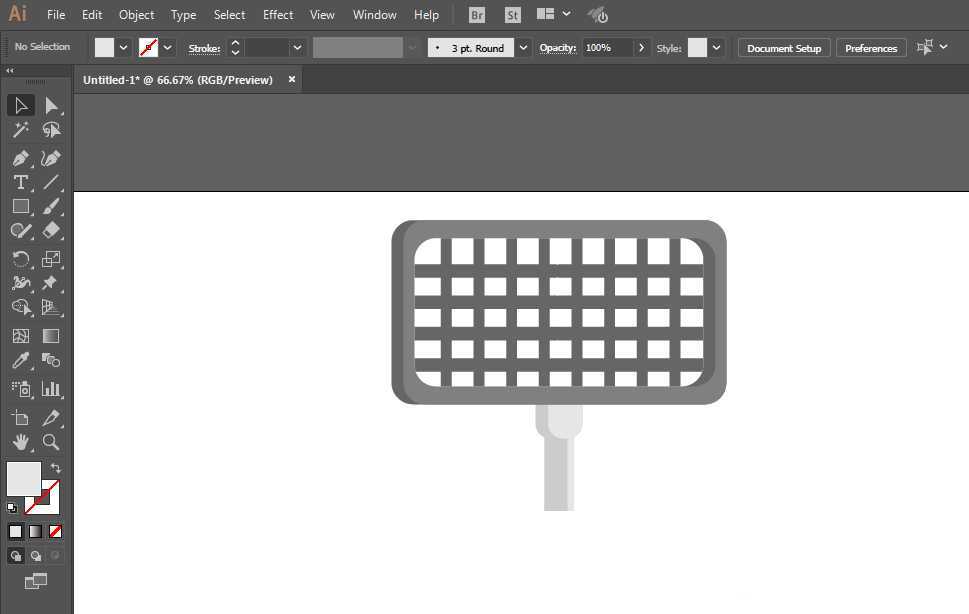This screenshot has width=969, height=614.
Task: Activate the Eyedropper tool
Action: (20, 361)
